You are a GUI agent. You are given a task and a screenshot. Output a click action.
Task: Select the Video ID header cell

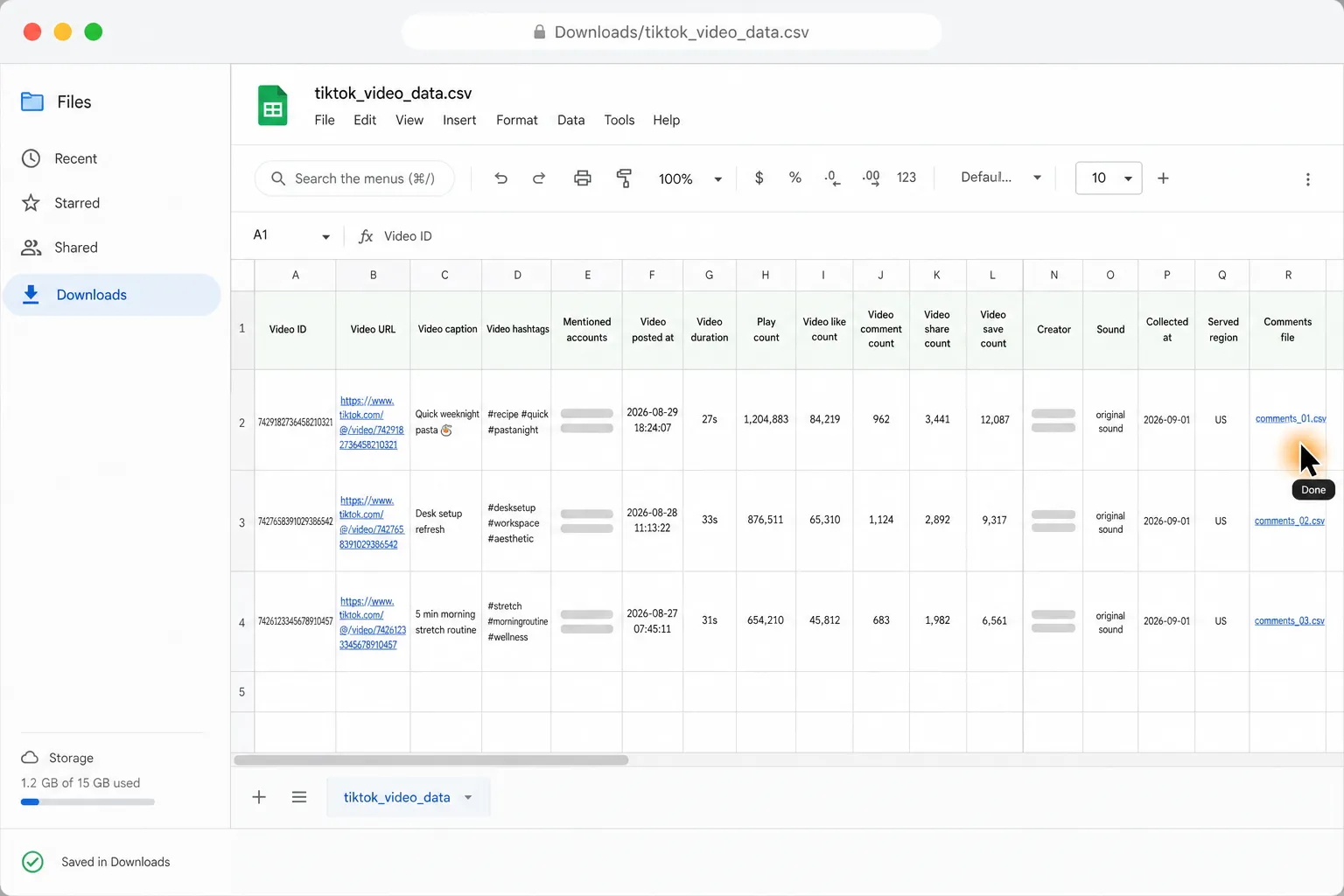[295, 330]
